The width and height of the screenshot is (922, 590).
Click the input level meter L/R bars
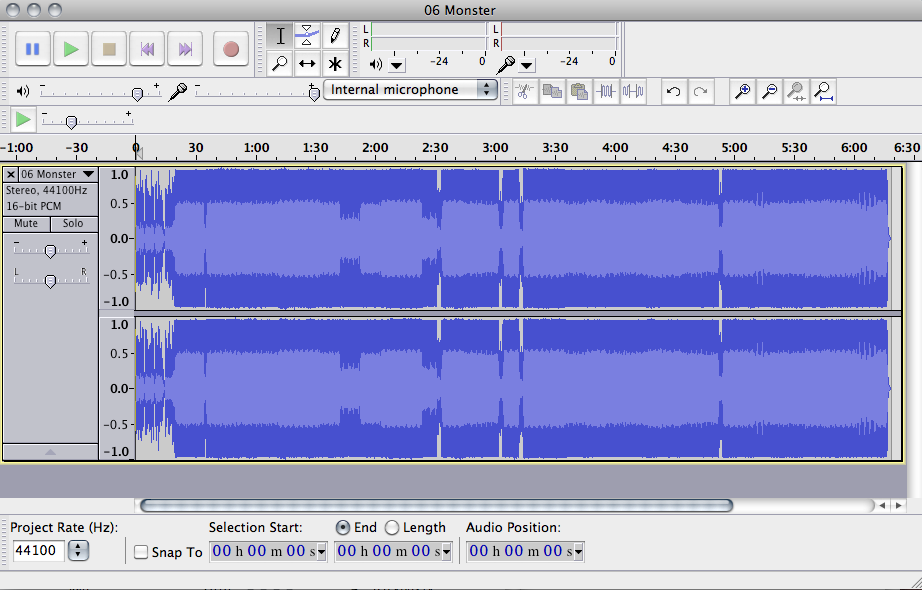tap(559, 36)
